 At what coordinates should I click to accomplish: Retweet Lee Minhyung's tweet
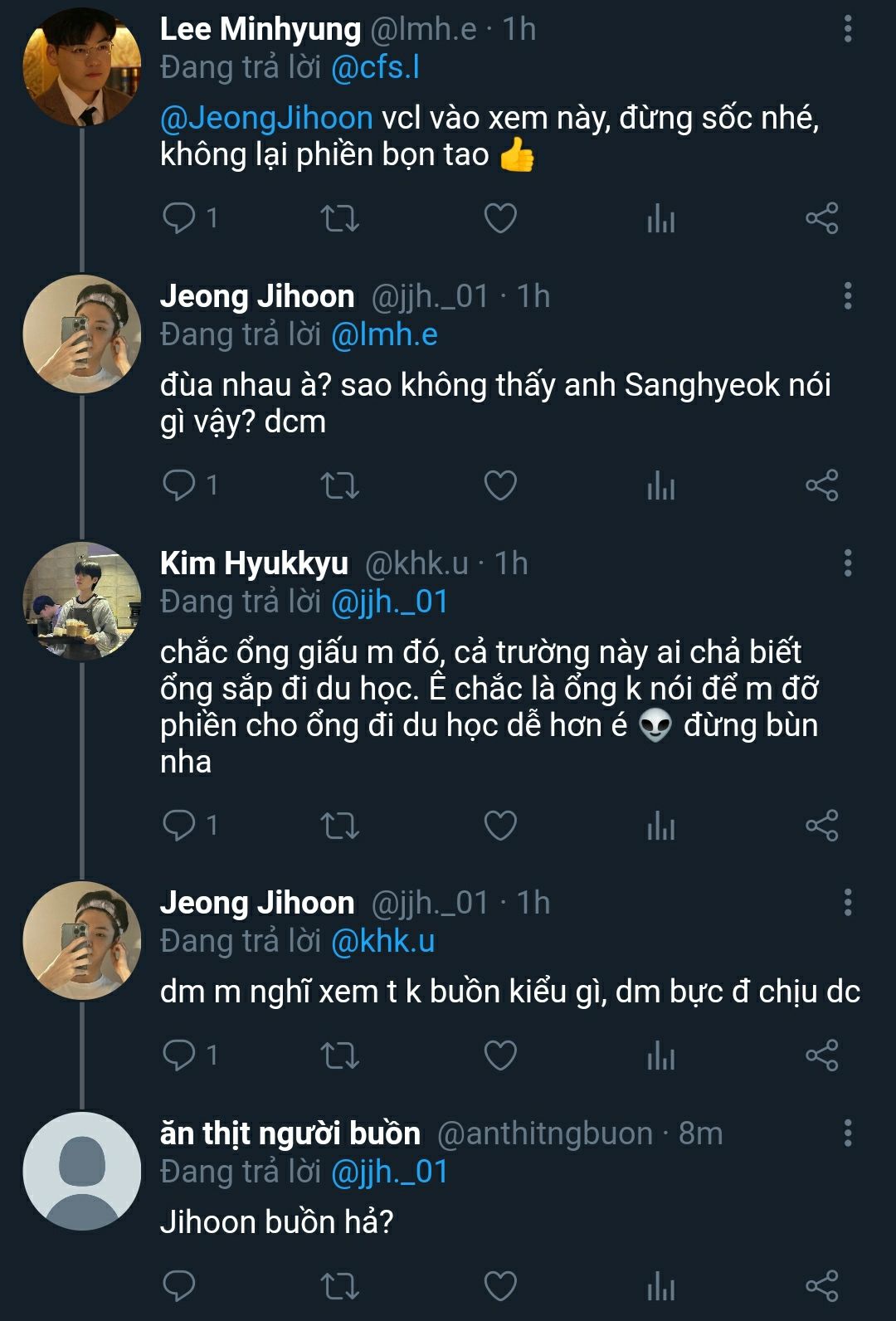[339, 218]
